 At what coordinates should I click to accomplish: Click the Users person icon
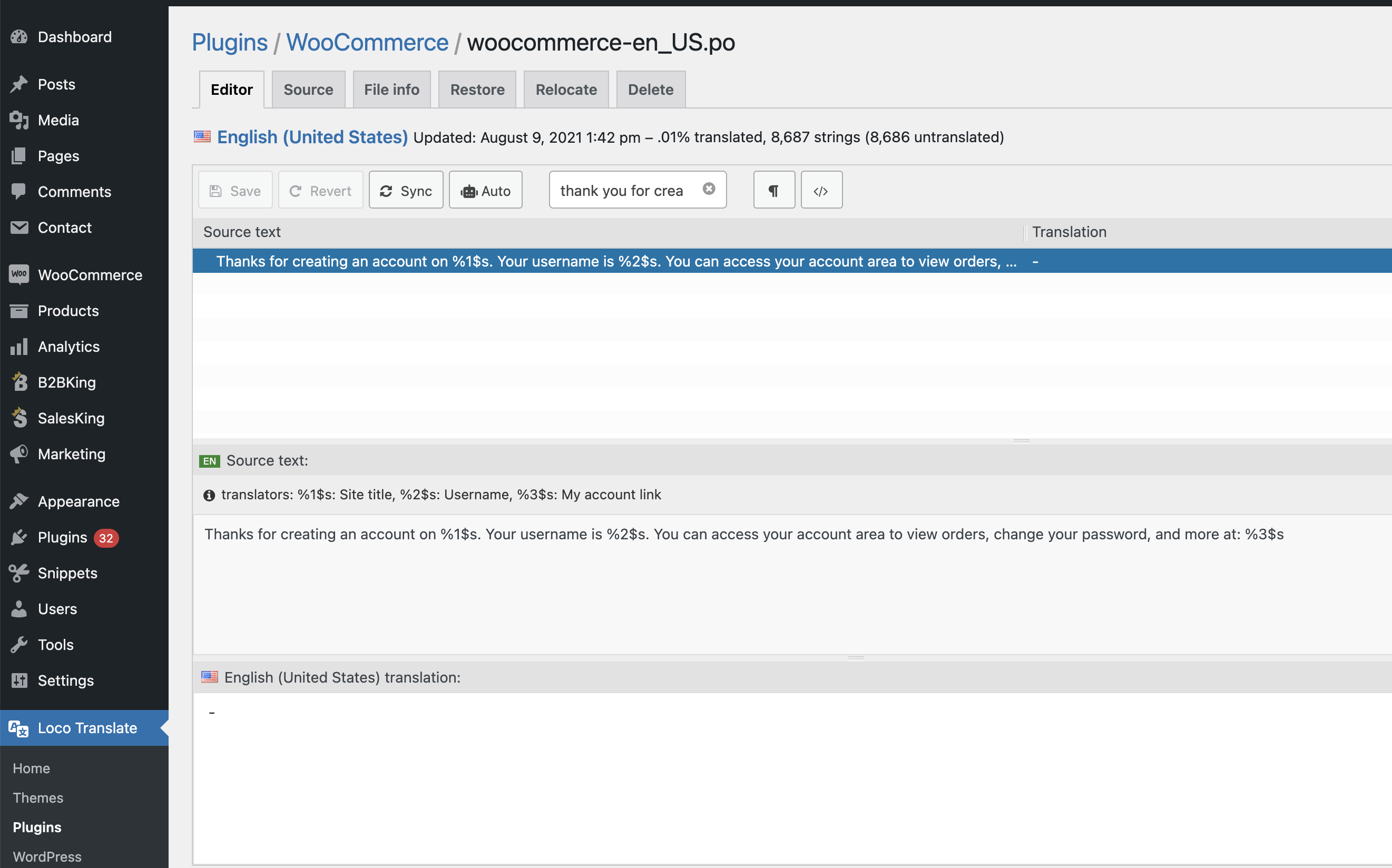click(x=19, y=608)
